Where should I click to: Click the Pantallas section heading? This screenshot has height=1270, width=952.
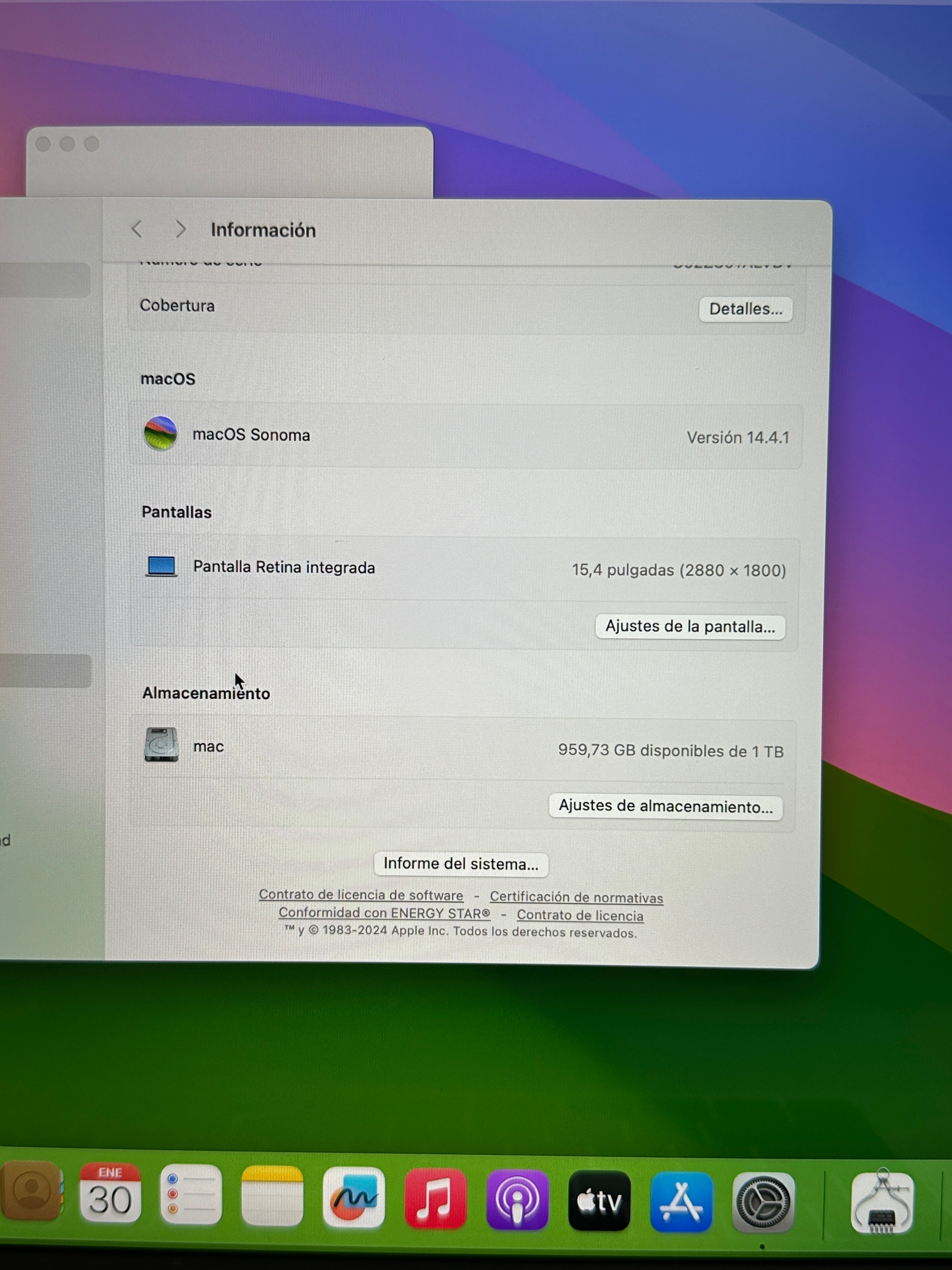coord(177,512)
